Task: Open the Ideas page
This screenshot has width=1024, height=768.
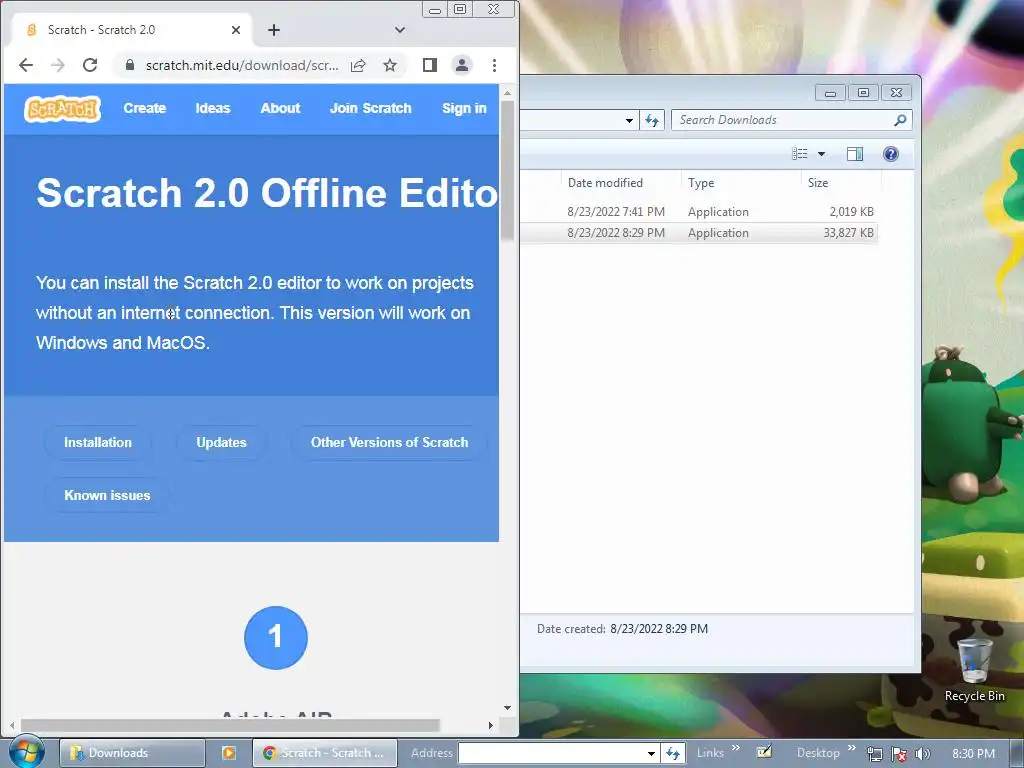Action: [213, 108]
